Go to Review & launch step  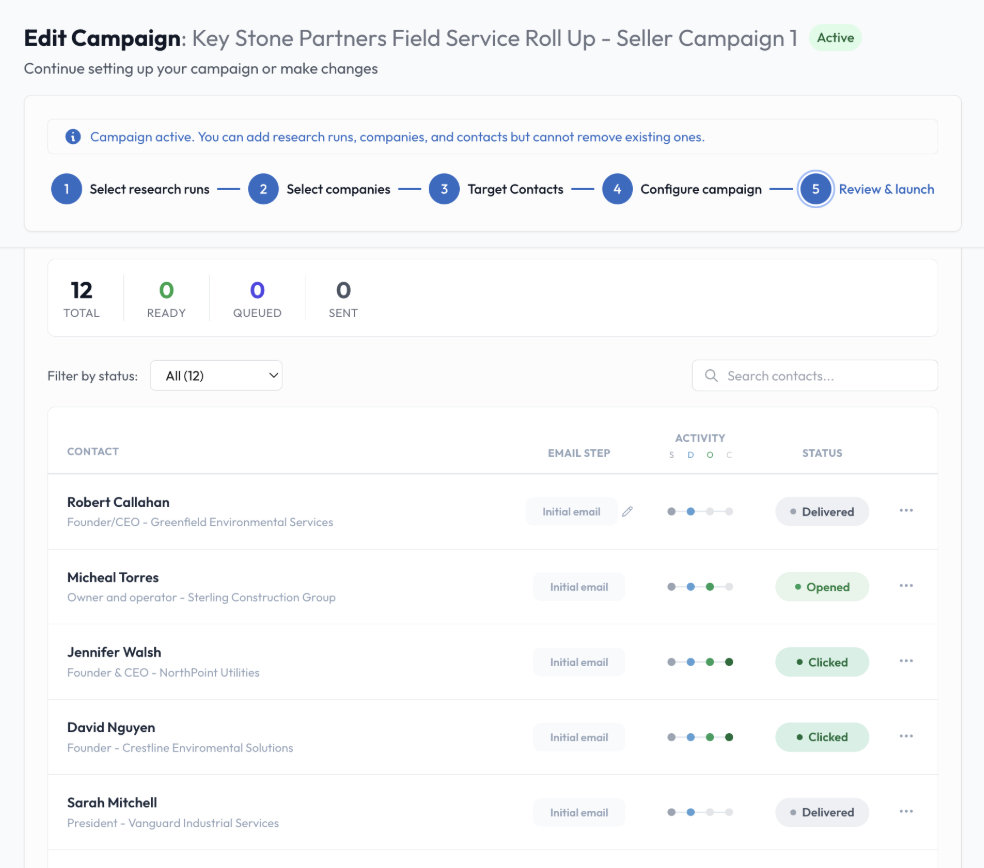pos(886,189)
